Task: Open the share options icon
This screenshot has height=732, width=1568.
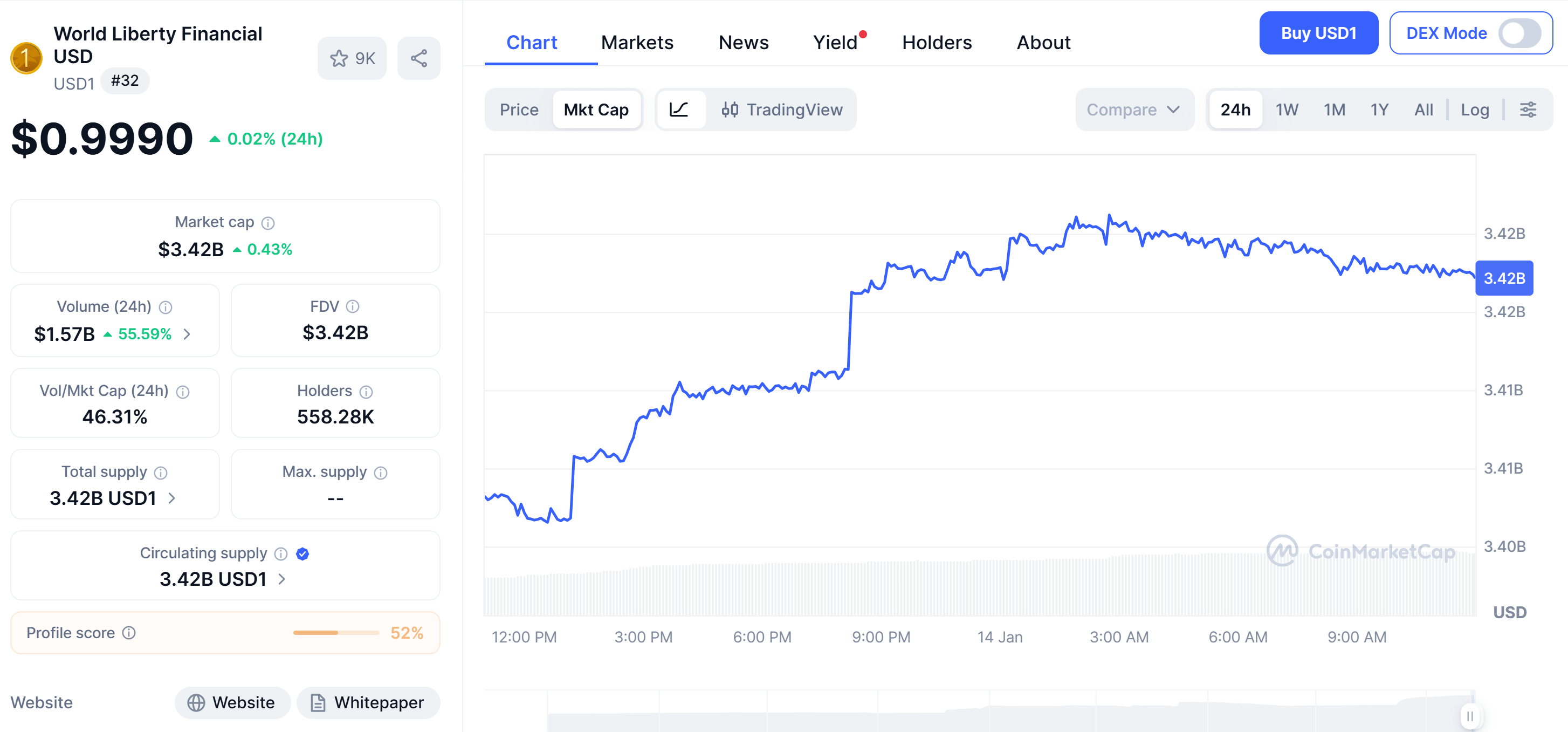Action: 419,58
